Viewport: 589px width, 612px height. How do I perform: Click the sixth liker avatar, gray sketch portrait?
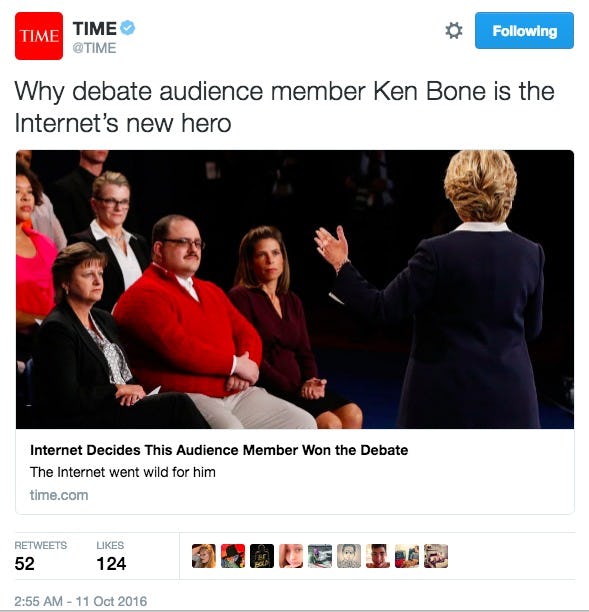pos(349,556)
